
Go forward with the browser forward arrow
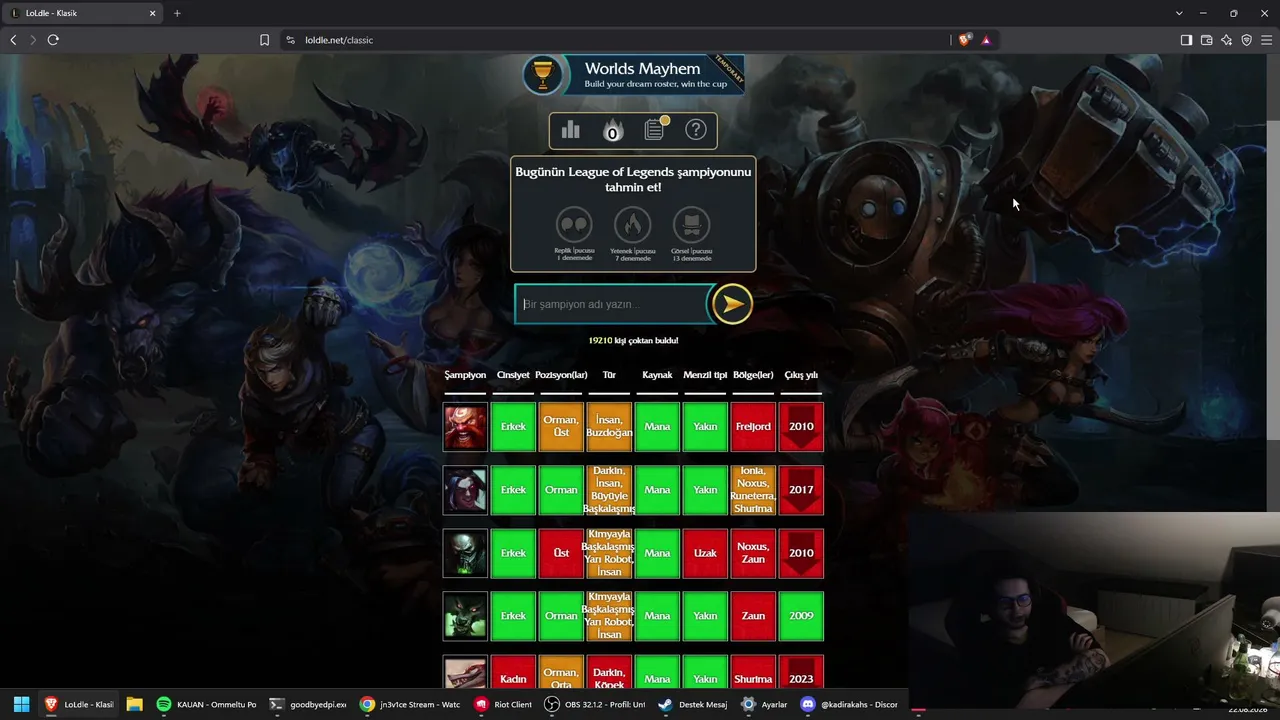point(33,40)
